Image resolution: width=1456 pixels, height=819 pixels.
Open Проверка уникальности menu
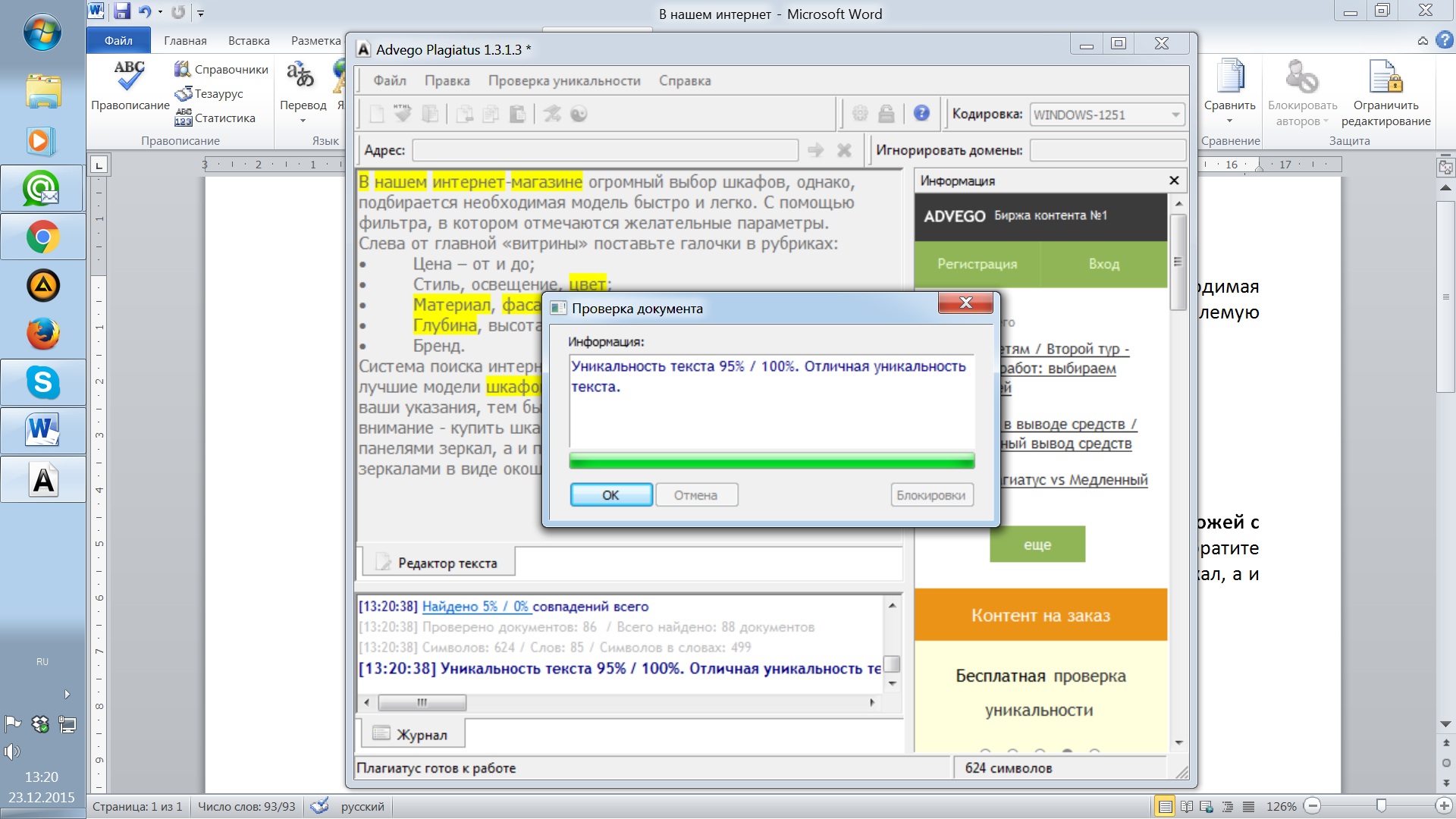click(564, 80)
